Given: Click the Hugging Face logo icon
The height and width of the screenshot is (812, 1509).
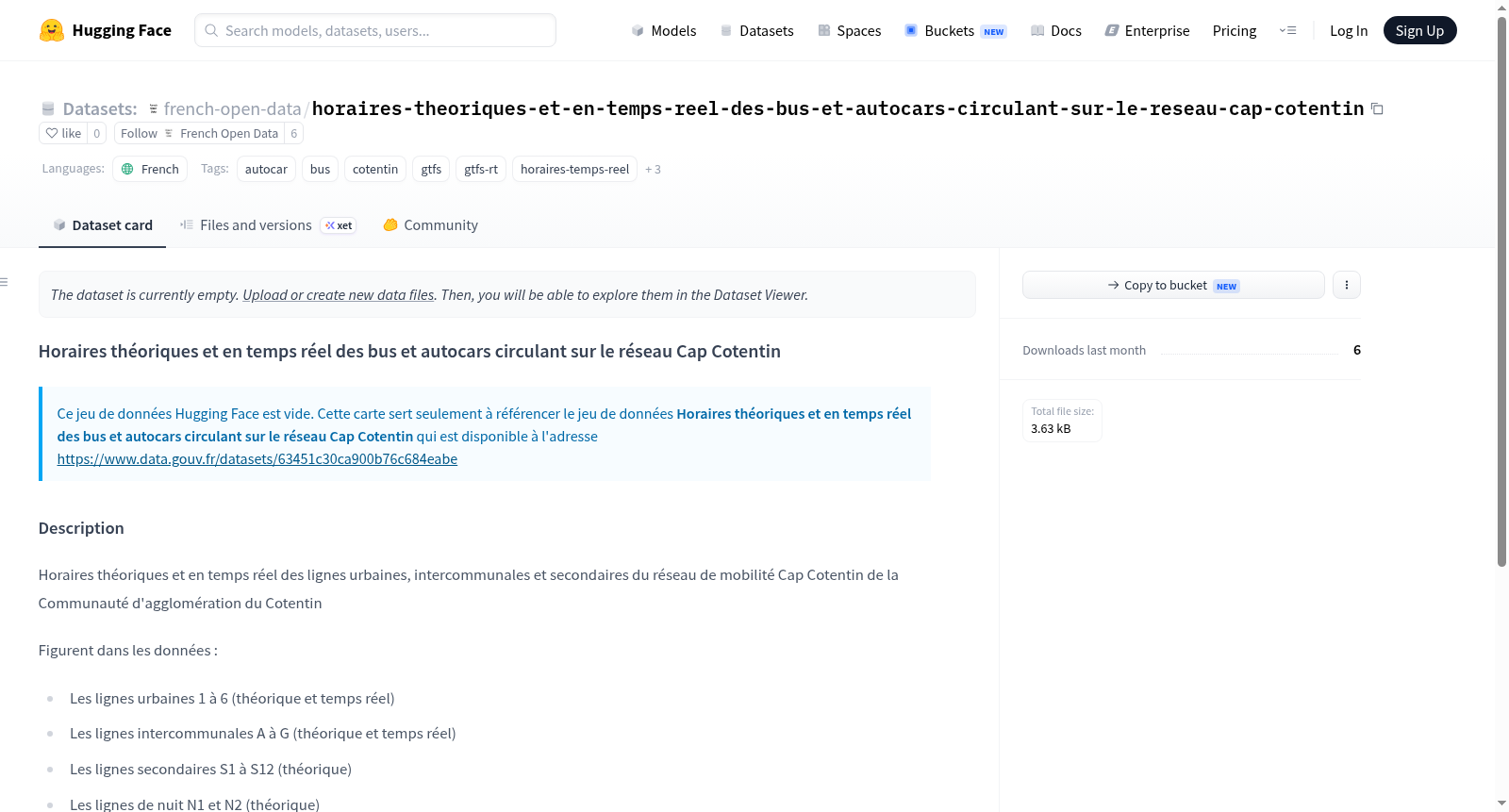Looking at the screenshot, I should 52,30.
